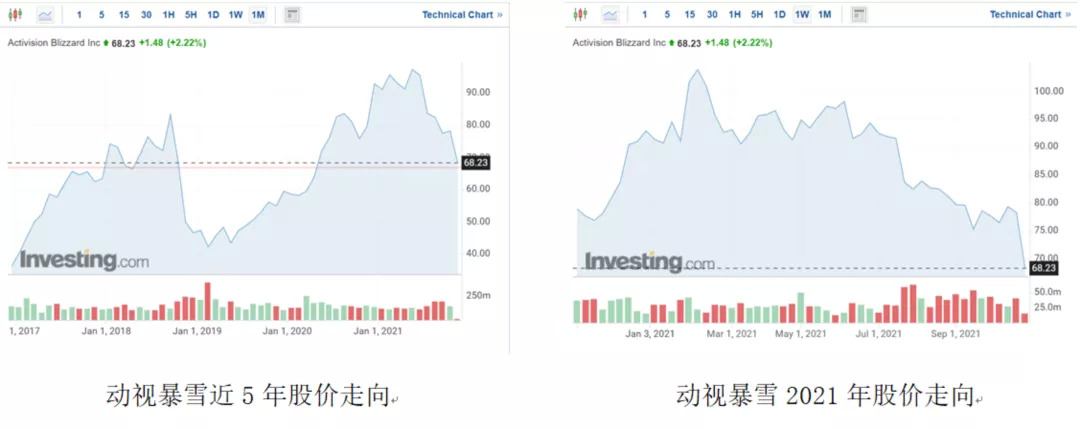
Task: Switch right chart to candlestick view
Action: 581,15
